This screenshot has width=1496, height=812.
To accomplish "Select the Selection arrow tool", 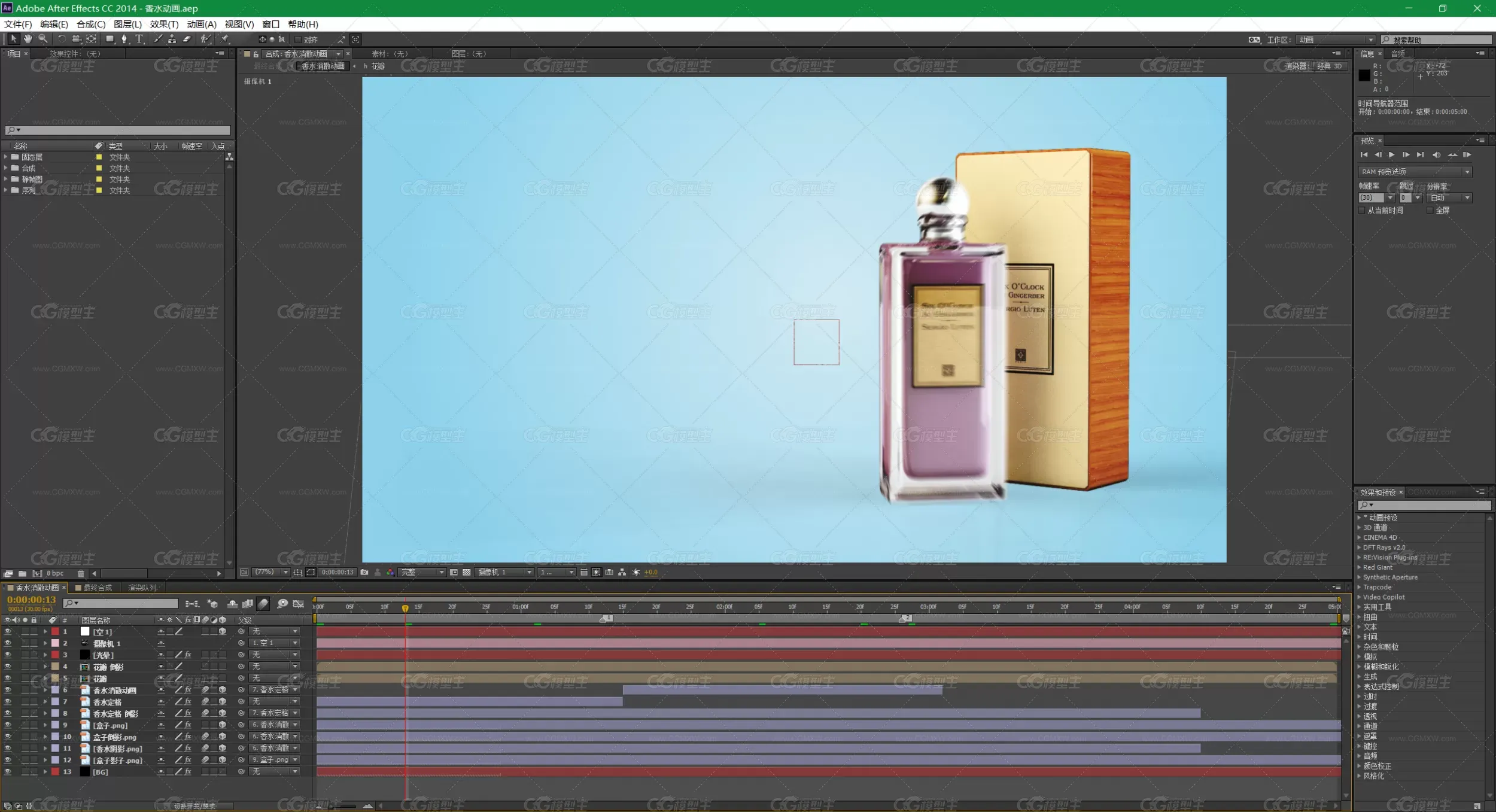I will point(13,39).
